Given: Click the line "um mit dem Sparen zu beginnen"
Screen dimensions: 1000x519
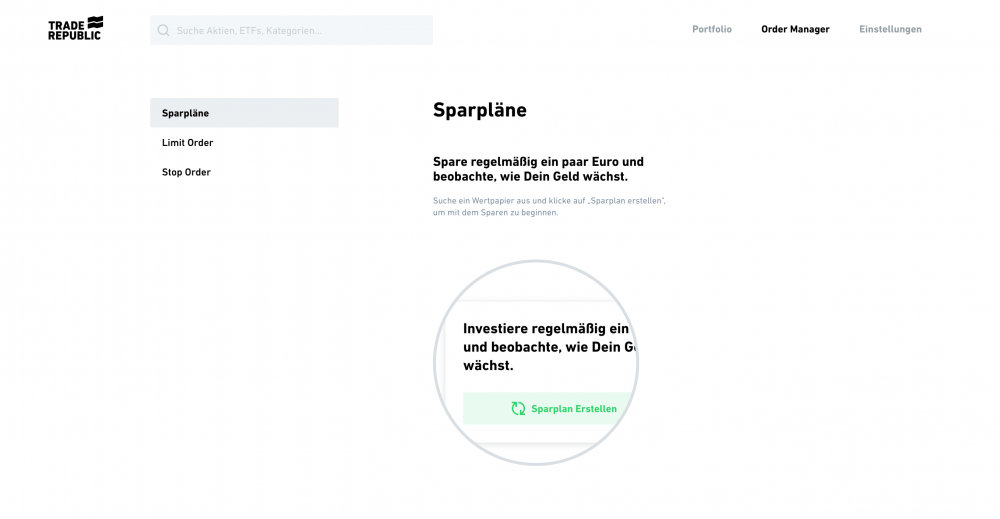Looking at the screenshot, I should pos(495,212).
